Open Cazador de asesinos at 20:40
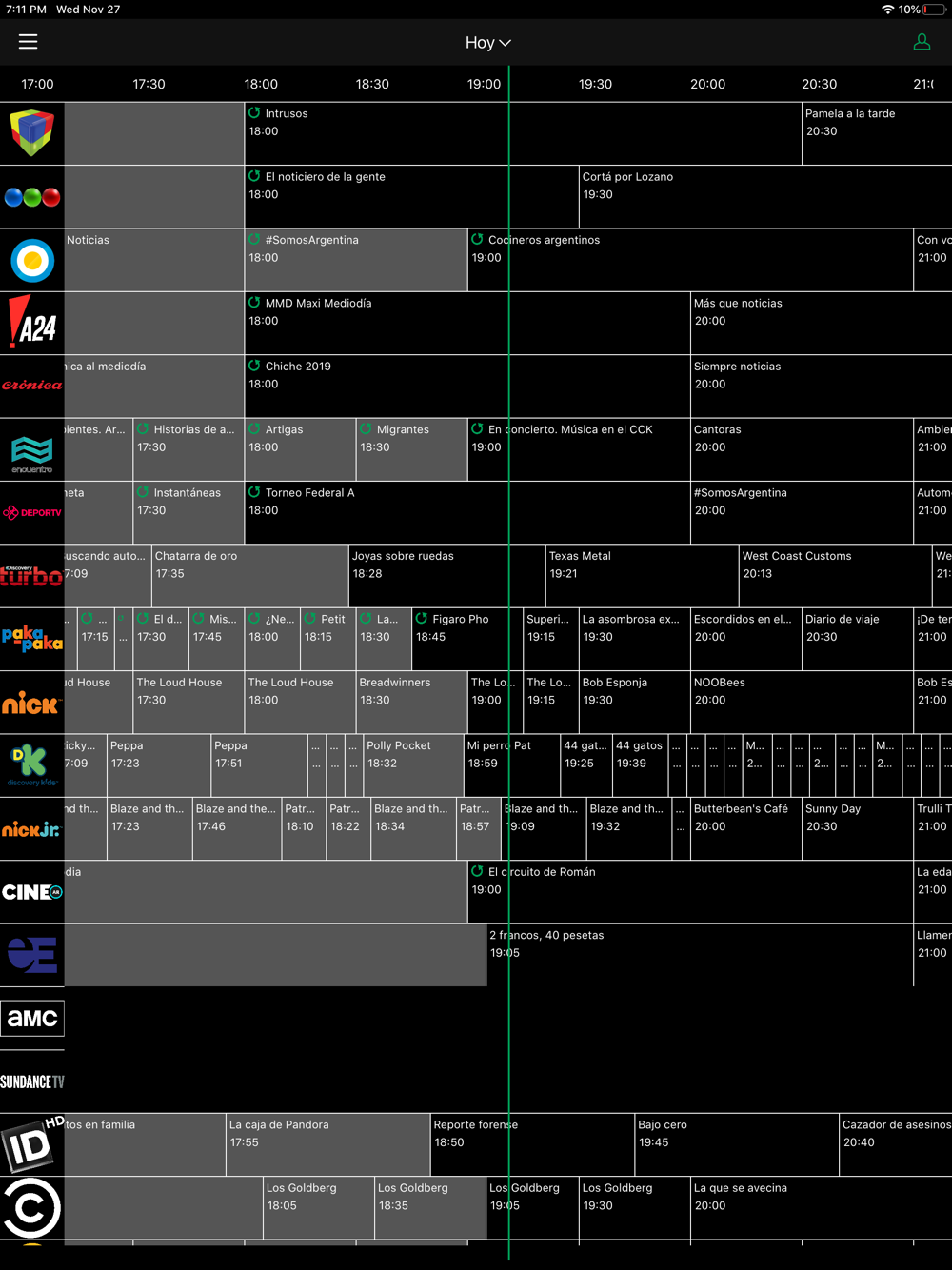The height and width of the screenshot is (1270, 952). pos(895,1145)
